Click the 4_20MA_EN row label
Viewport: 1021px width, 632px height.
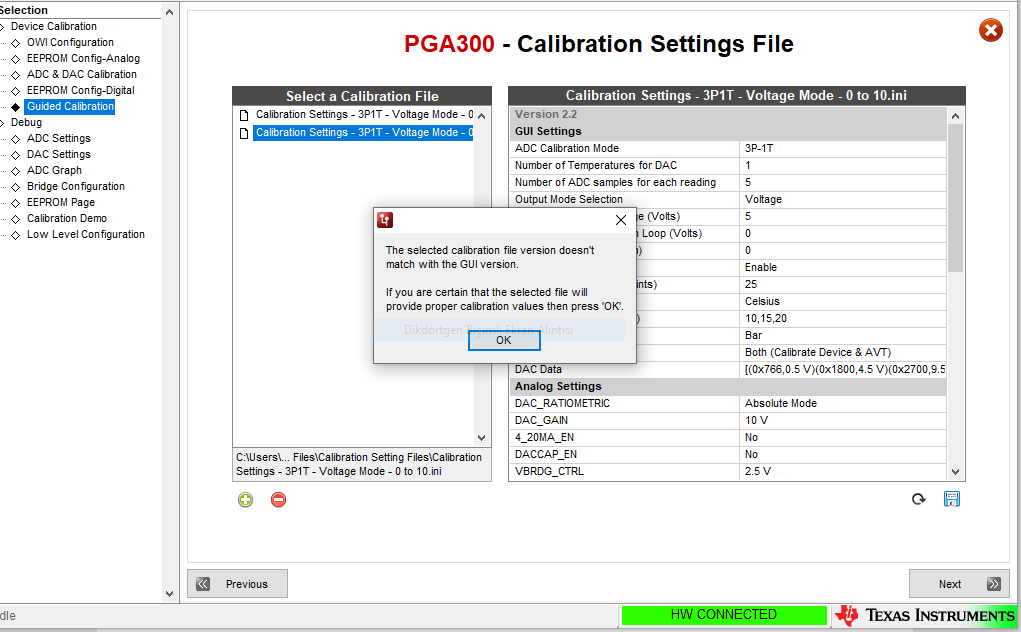(x=544, y=437)
